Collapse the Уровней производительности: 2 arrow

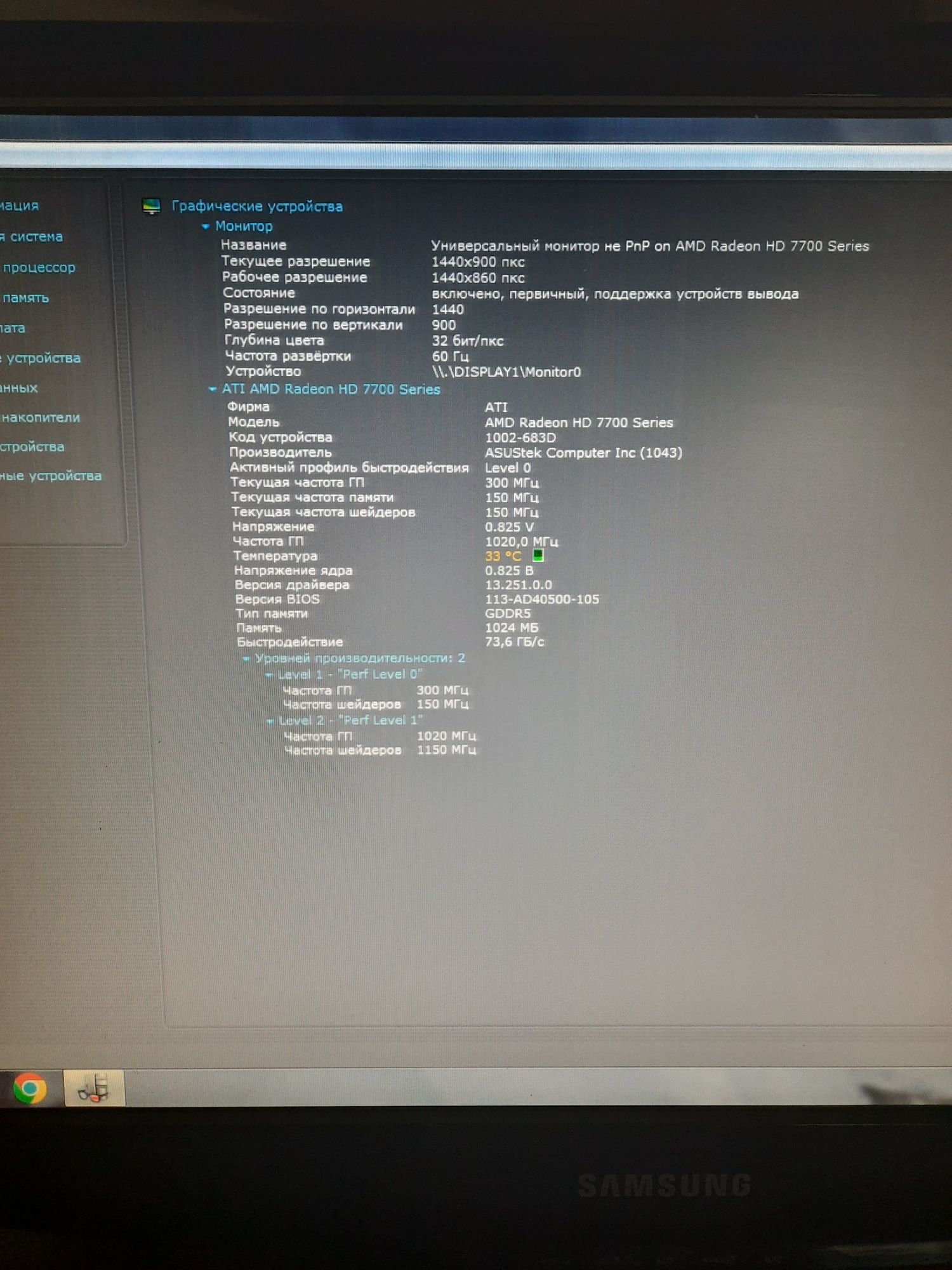click(246, 658)
